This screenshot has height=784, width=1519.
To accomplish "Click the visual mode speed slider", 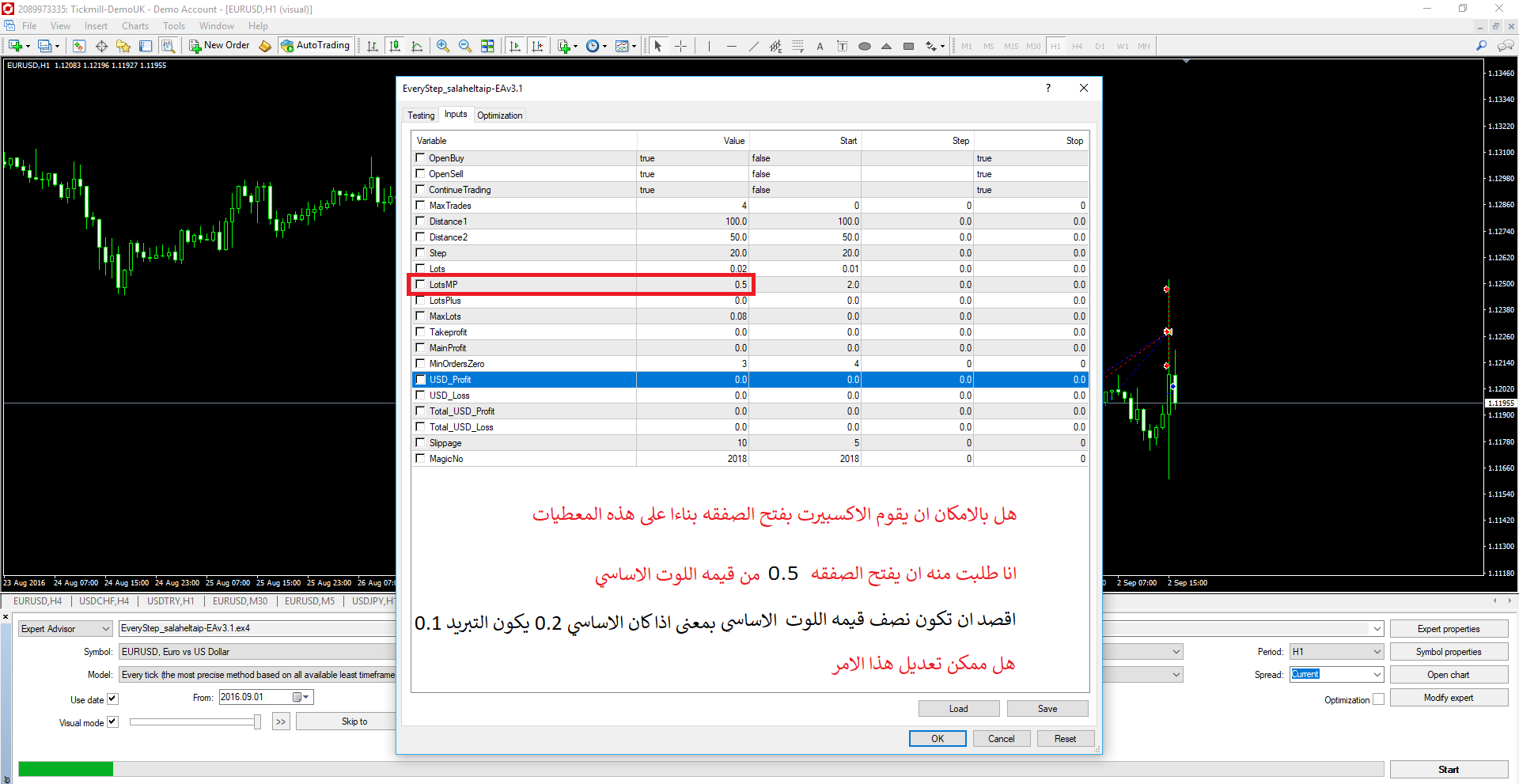I will (195, 722).
